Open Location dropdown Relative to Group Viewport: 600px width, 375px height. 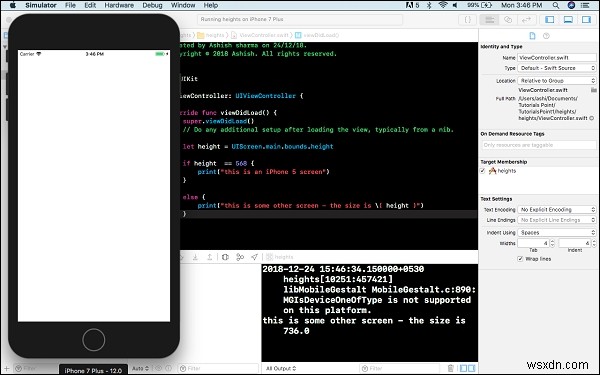(556, 81)
